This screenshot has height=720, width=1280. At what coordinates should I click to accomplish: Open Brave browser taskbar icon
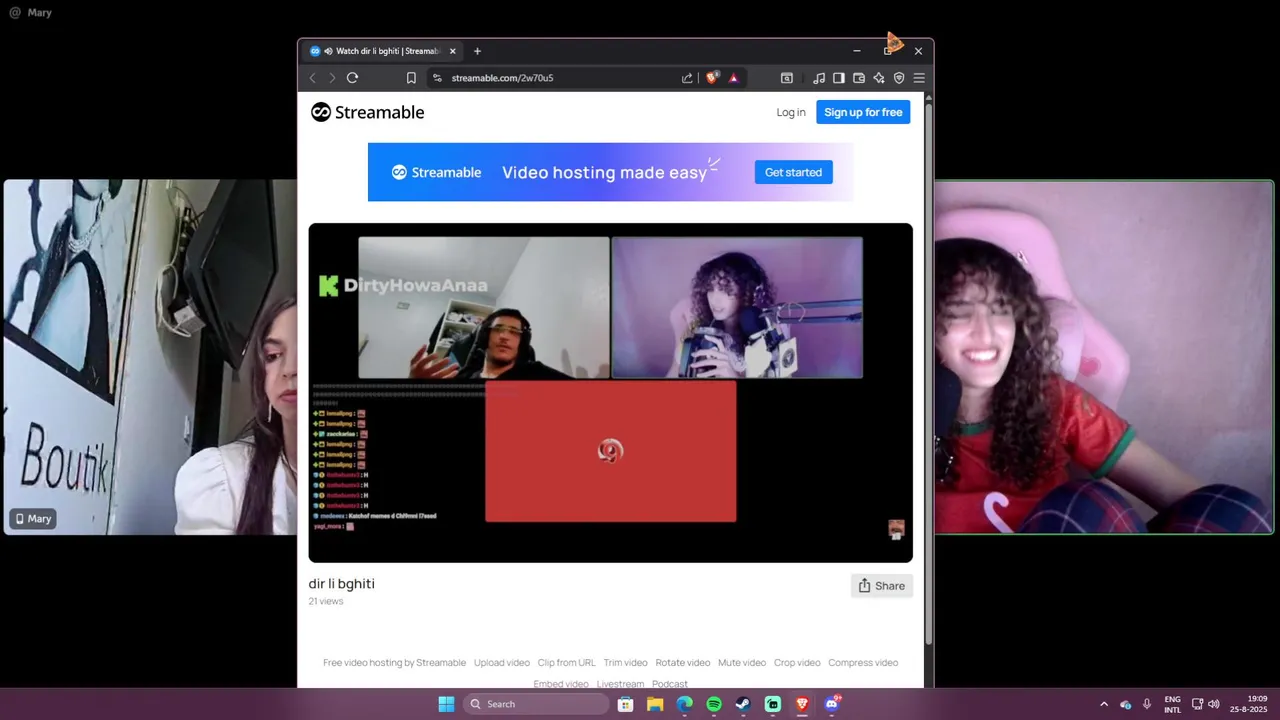802,704
